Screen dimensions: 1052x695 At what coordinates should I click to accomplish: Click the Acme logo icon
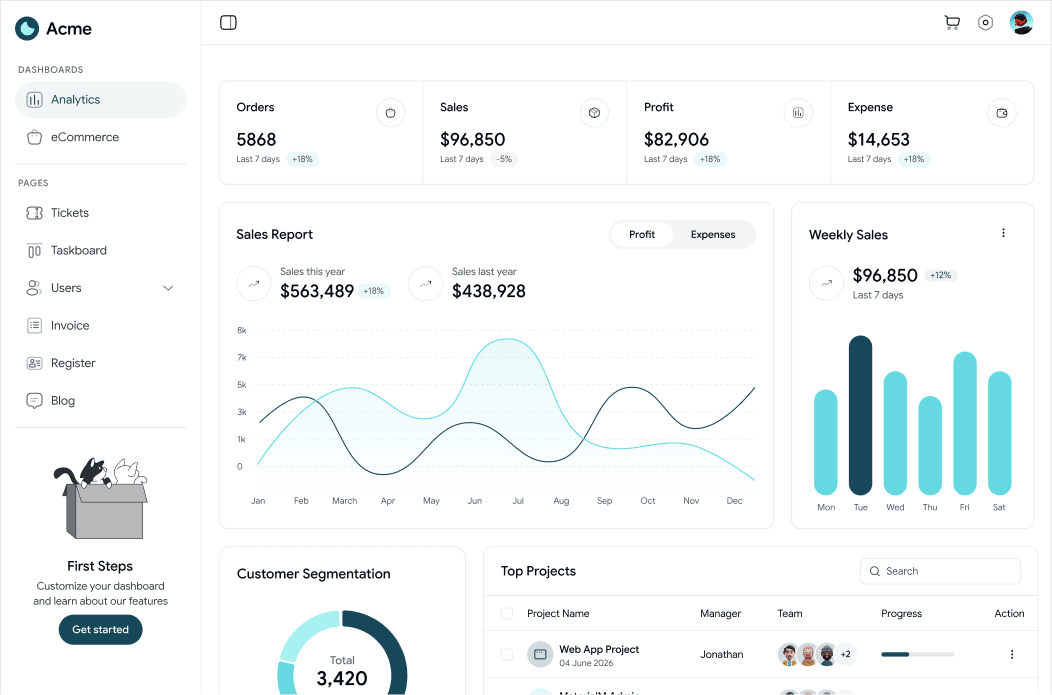coord(28,28)
